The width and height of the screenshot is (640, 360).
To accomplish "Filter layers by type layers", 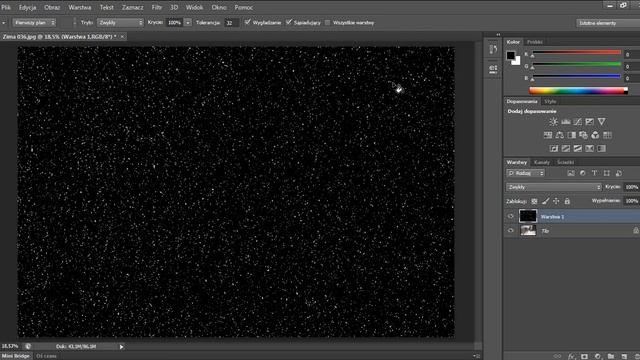I will coord(594,173).
